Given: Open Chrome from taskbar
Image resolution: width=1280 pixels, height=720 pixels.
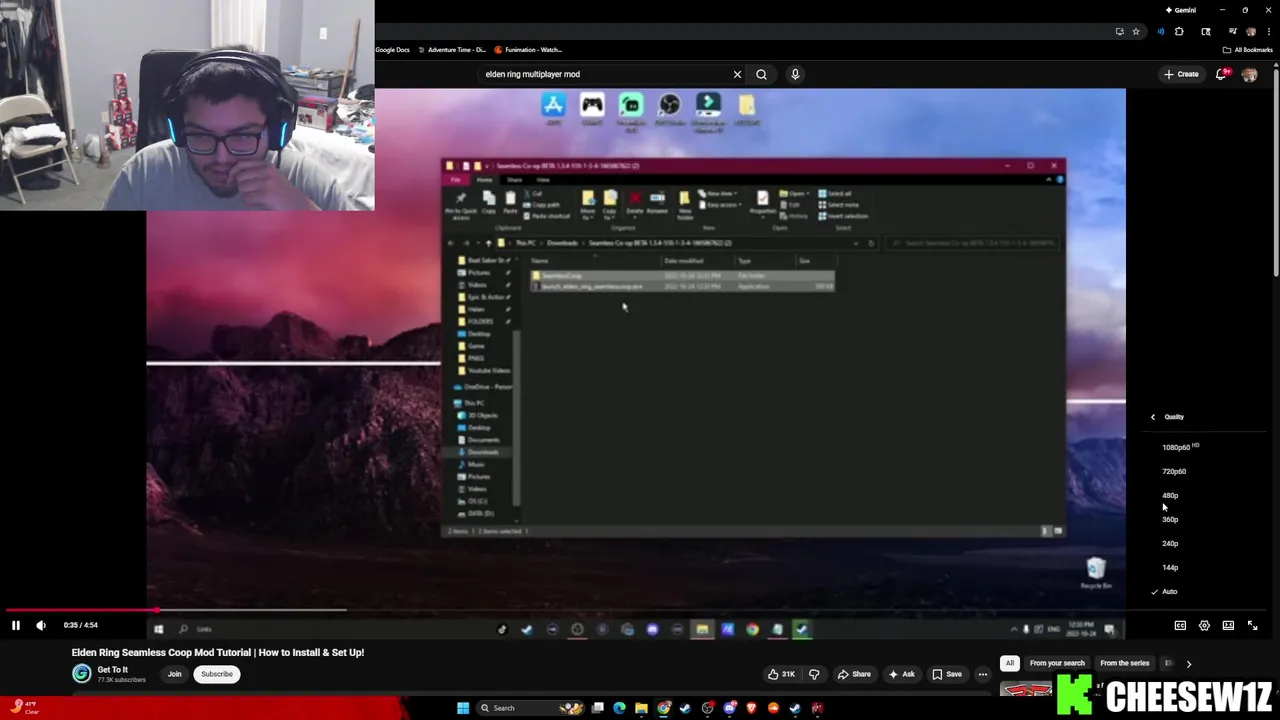Looking at the screenshot, I should (x=663, y=708).
